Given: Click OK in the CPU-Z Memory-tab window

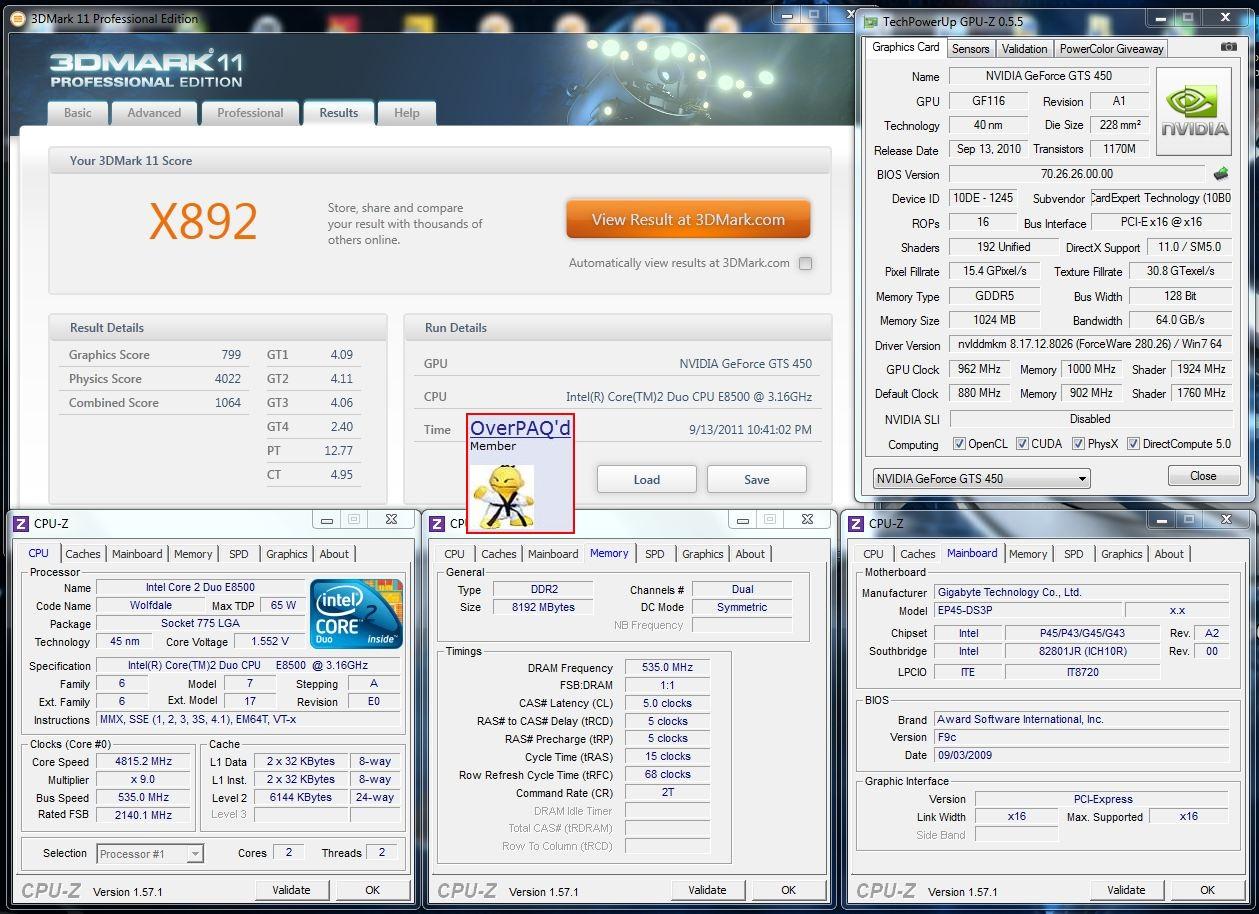Looking at the screenshot, I should pos(788,890).
